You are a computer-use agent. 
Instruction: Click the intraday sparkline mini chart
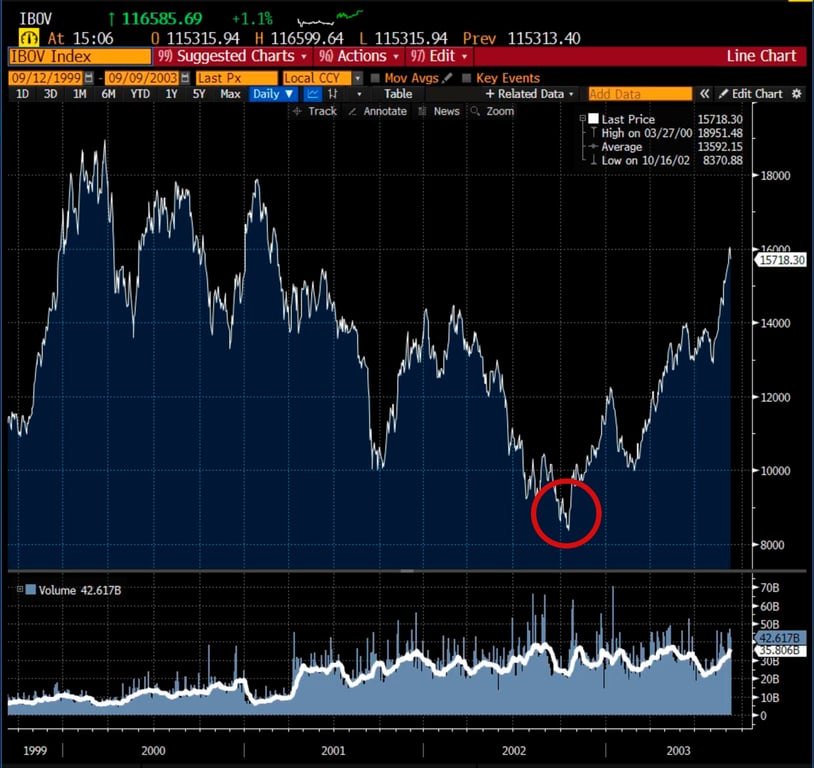click(x=330, y=19)
